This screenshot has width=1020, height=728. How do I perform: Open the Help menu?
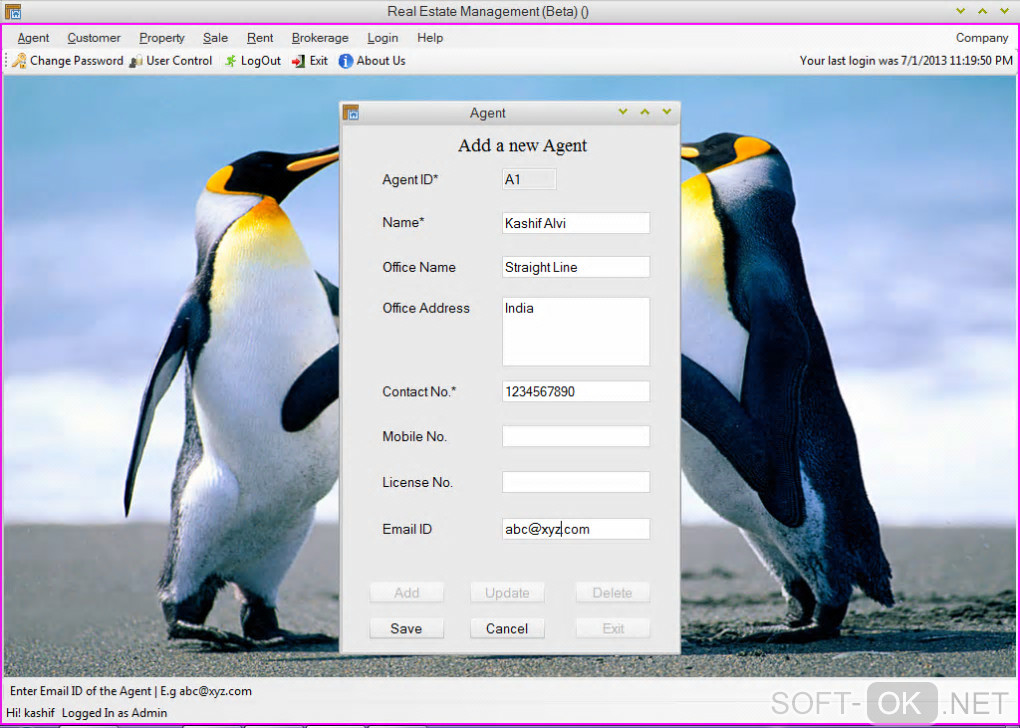[x=430, y=38]
